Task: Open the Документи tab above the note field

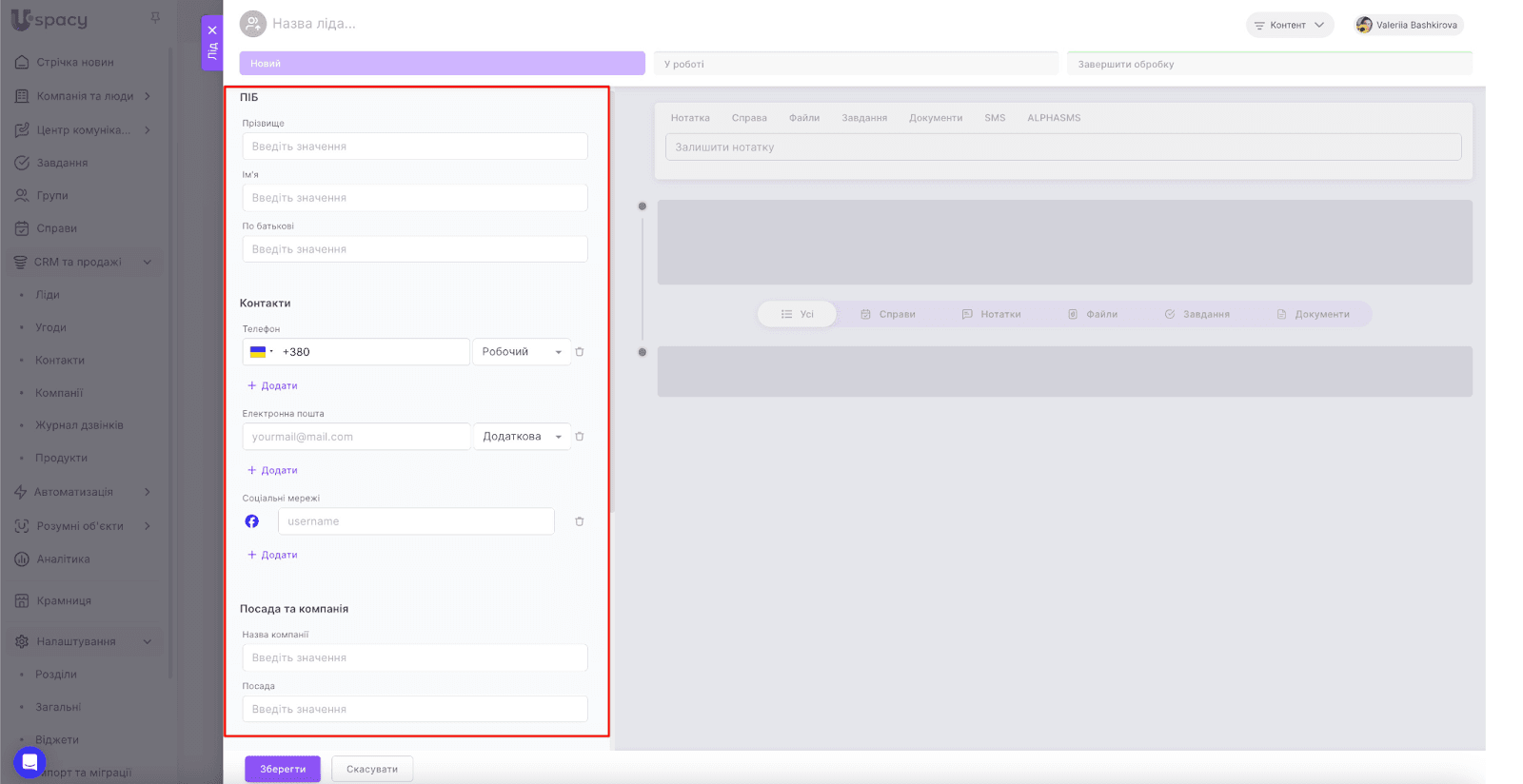Action: 936,118
